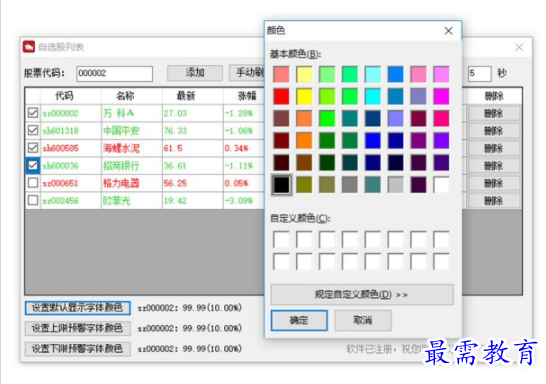
Task: Choose the salmon pink swatch in first row
Action: click(281, 74)
